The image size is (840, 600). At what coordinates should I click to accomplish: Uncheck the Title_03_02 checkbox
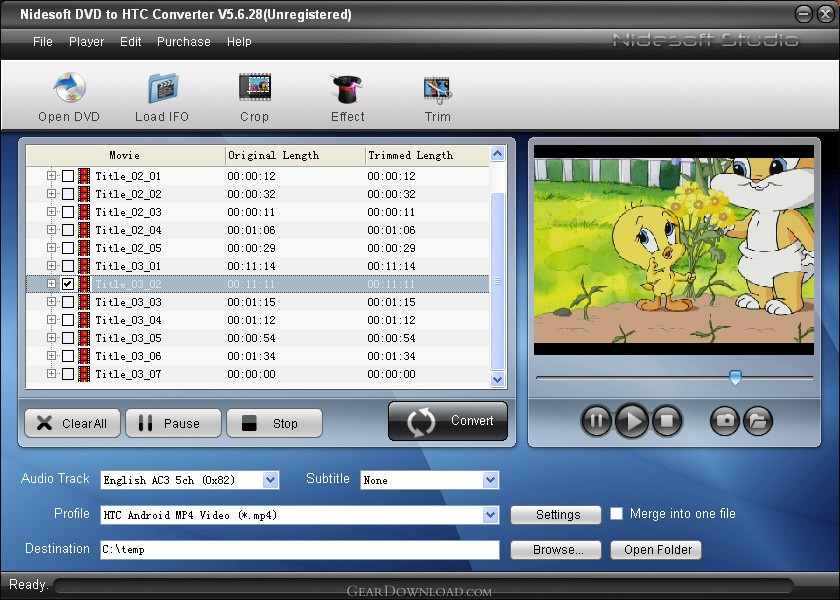pyautogui.click(x=68, y=283)
